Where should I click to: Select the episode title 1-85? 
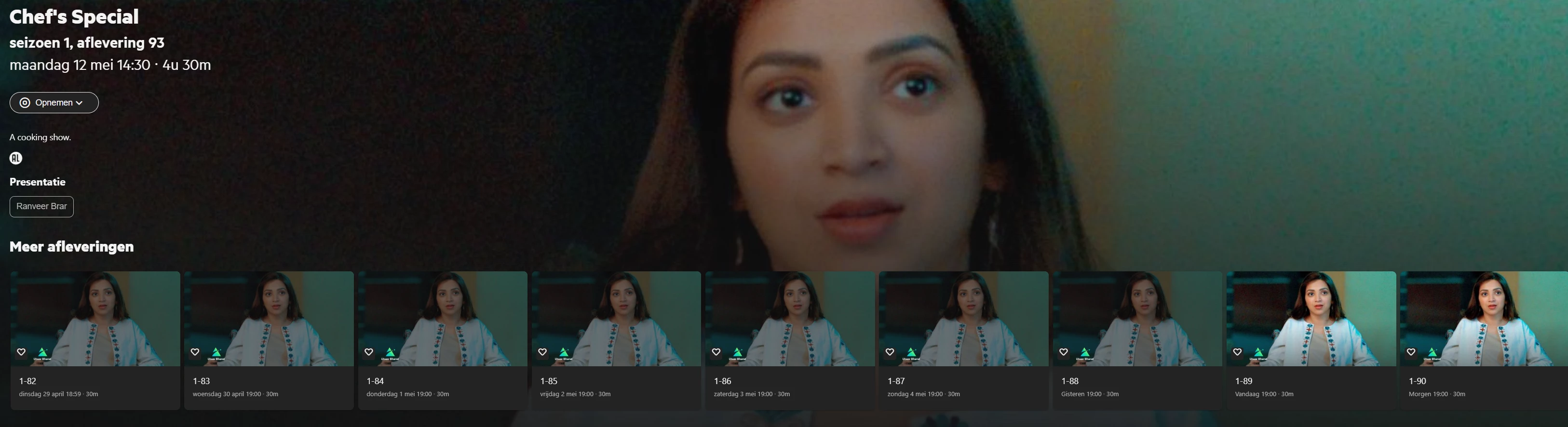549,381
